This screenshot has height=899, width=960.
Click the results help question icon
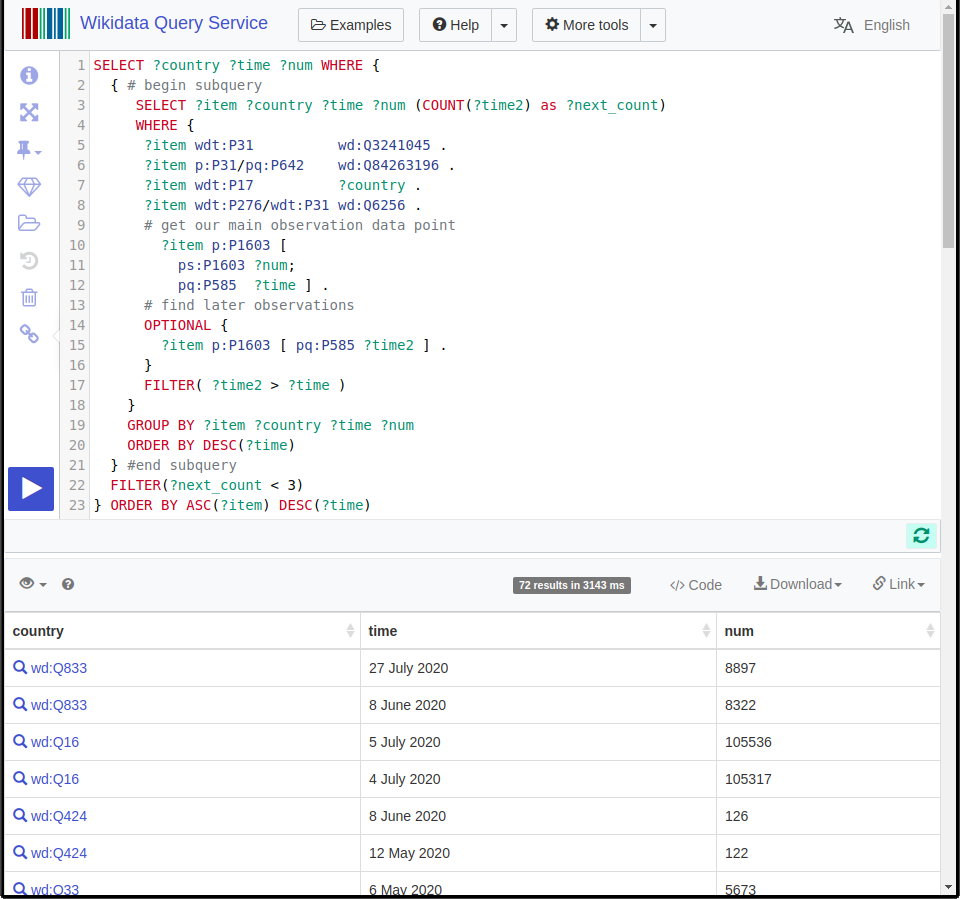point(68,584)
